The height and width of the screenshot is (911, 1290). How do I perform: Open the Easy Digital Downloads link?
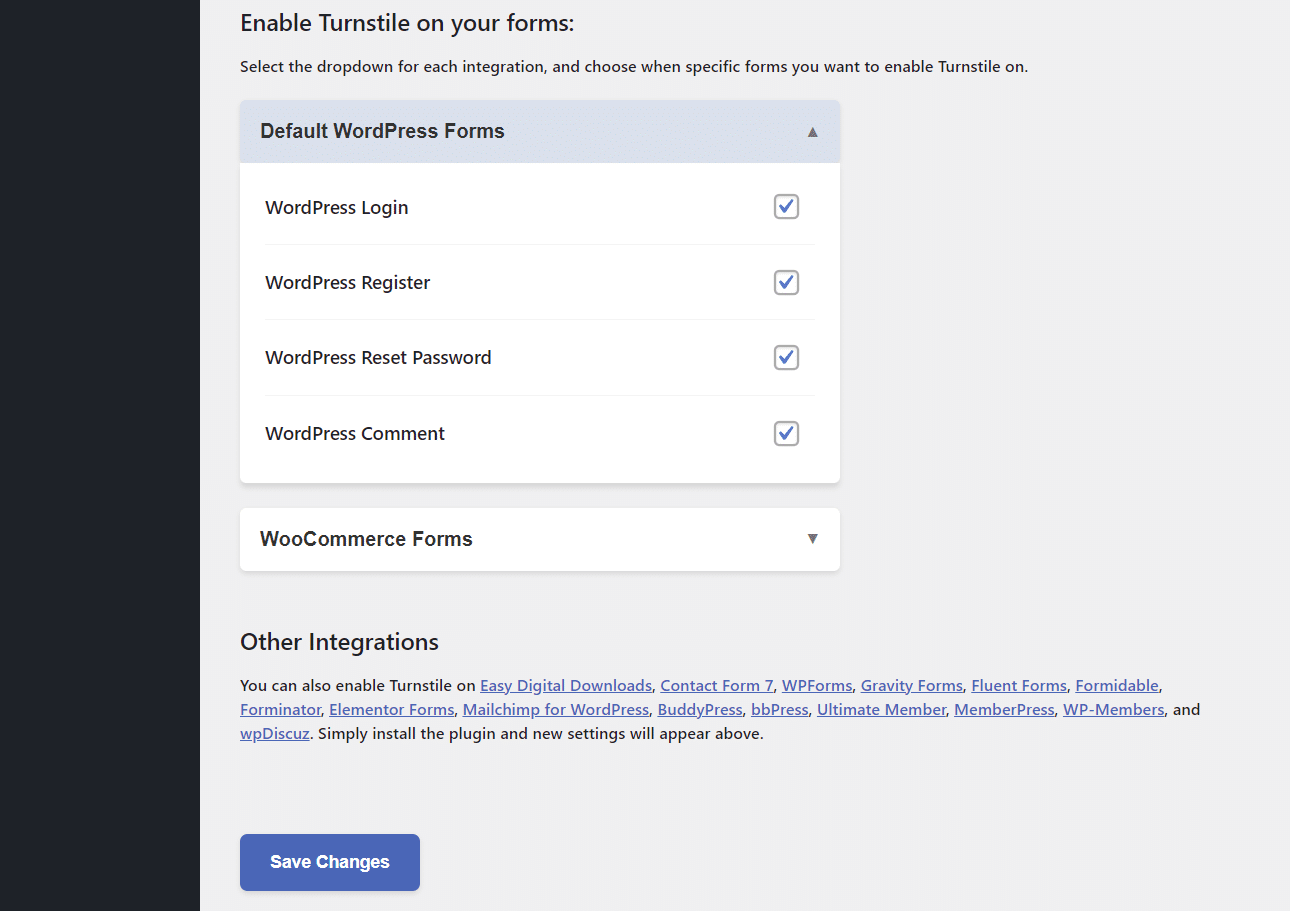tap(566, 686)
